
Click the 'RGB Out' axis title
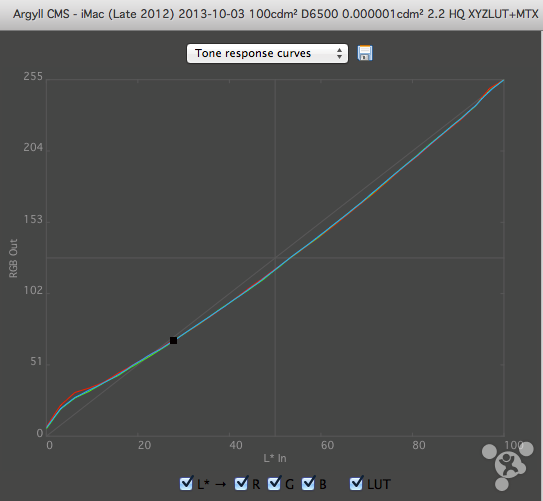pos(13,258)
